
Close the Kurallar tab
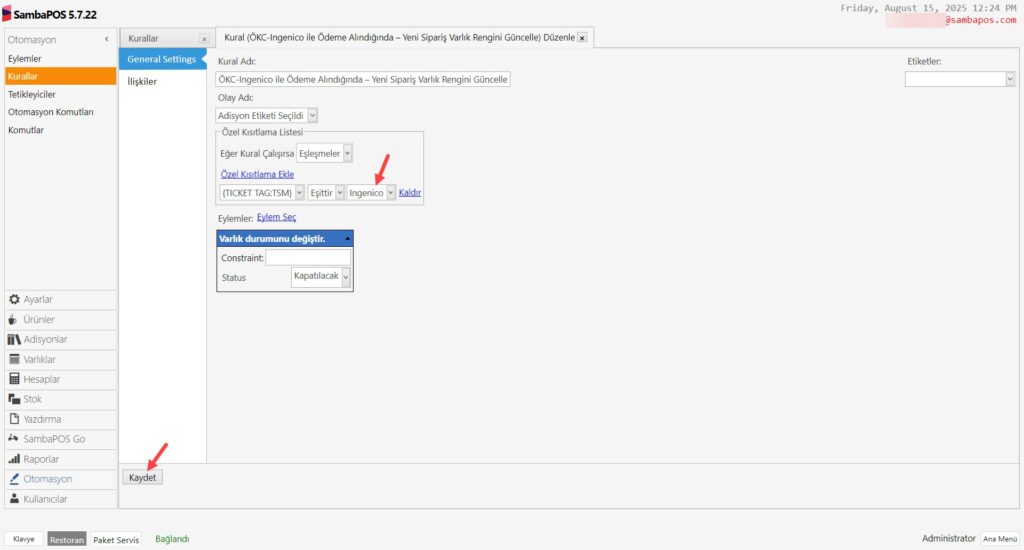pyautogui.click(x=204, y=39)
